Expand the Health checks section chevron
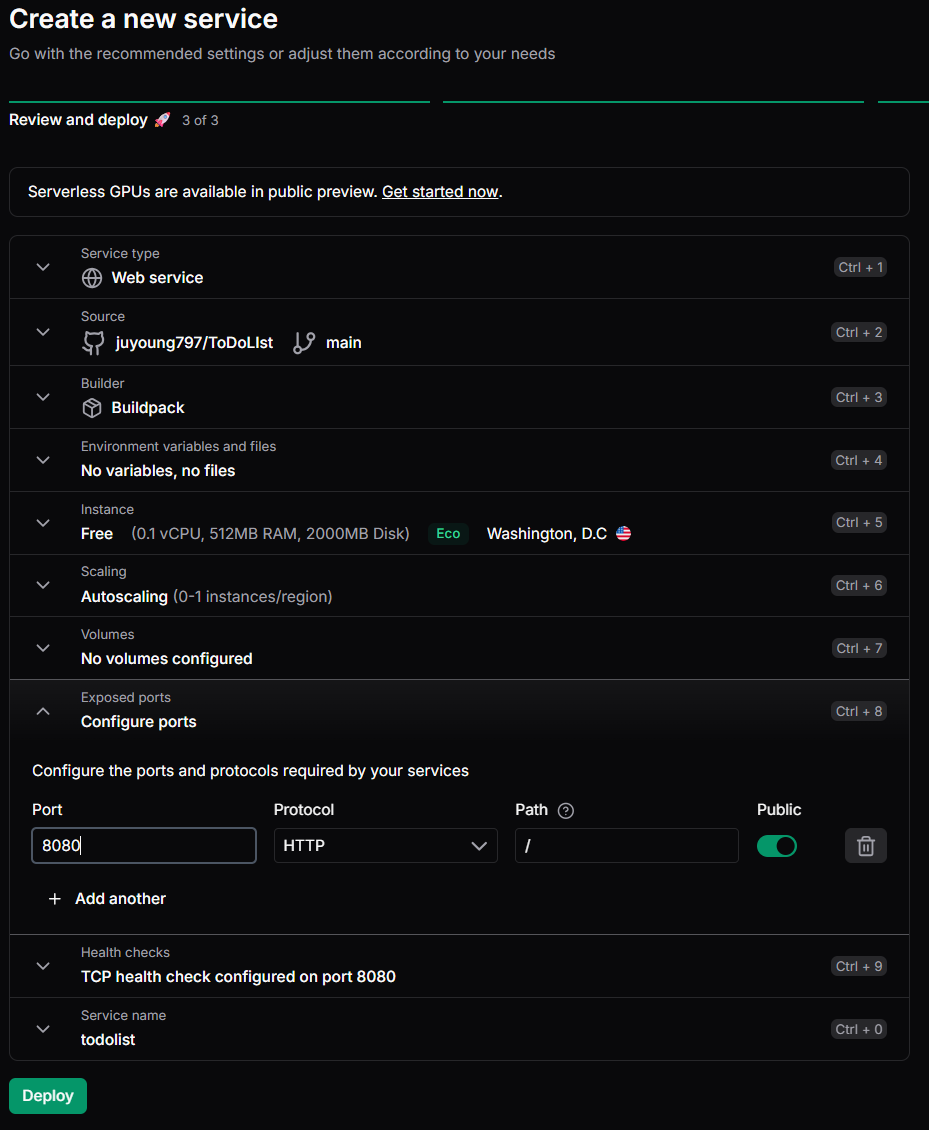 click(43, 966)
